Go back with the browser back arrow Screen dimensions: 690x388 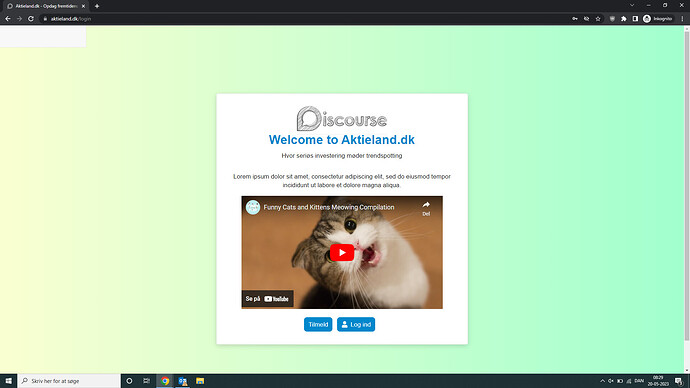pos(8,18)
